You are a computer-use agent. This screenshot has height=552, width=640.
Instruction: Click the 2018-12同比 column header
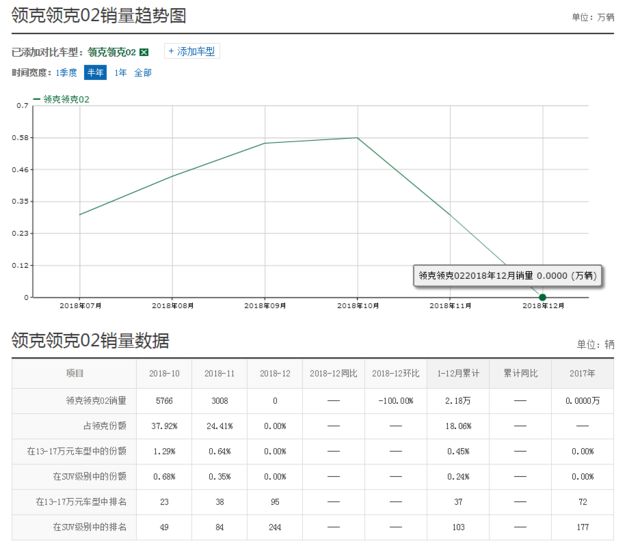(333, 373)
